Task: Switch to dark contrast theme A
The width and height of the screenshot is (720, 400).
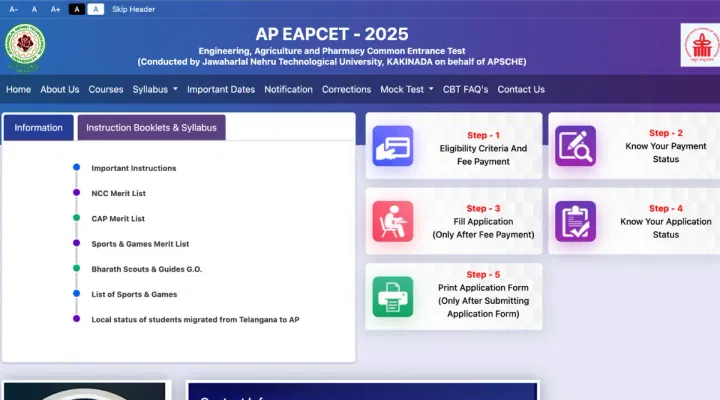Action: click(77, 8)
